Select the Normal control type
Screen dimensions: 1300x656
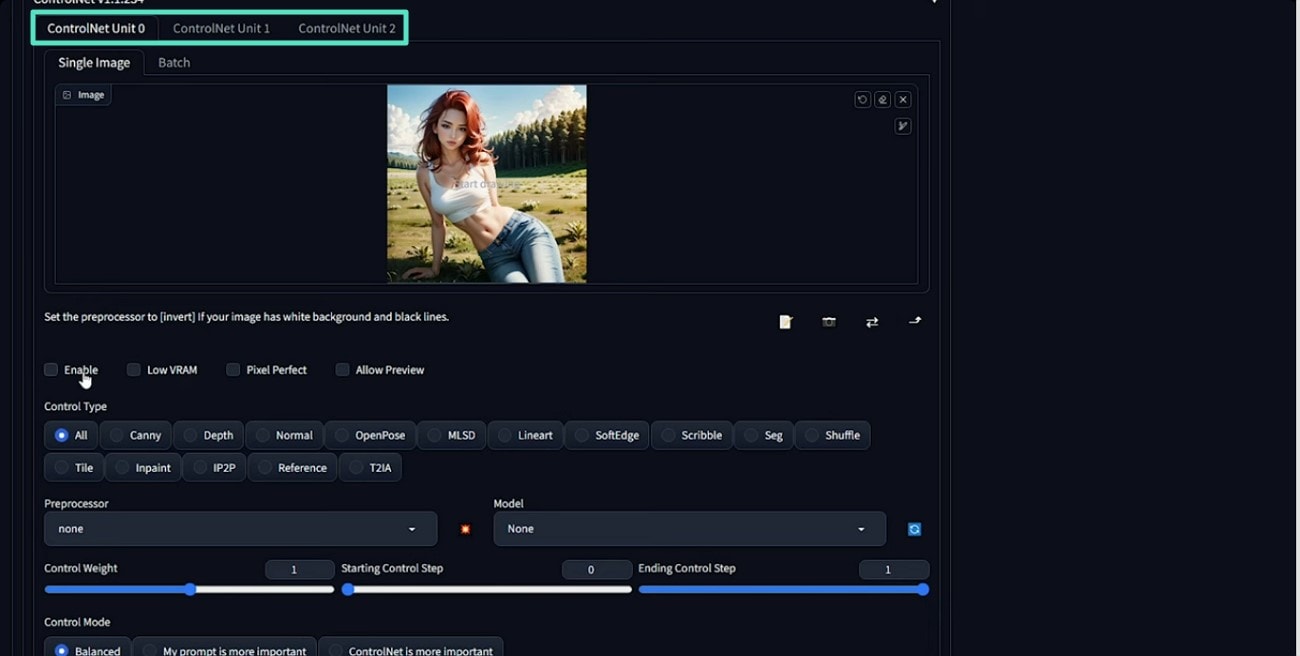pos(284,435)
